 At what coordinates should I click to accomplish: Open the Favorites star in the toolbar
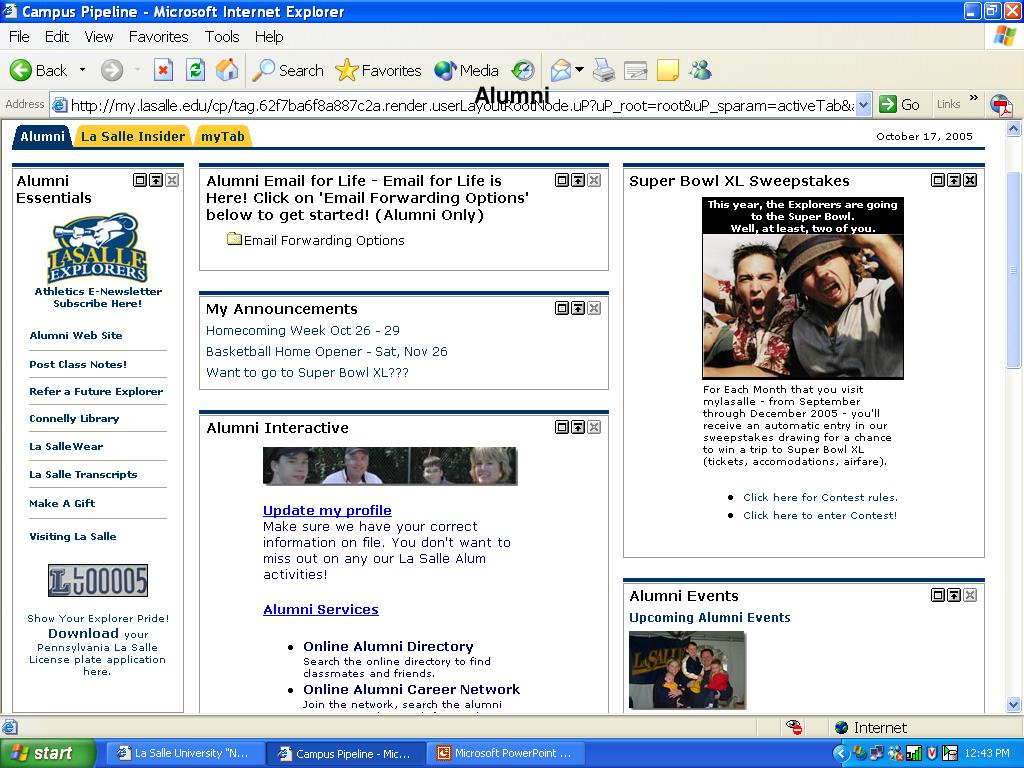(x=379, y=70)
